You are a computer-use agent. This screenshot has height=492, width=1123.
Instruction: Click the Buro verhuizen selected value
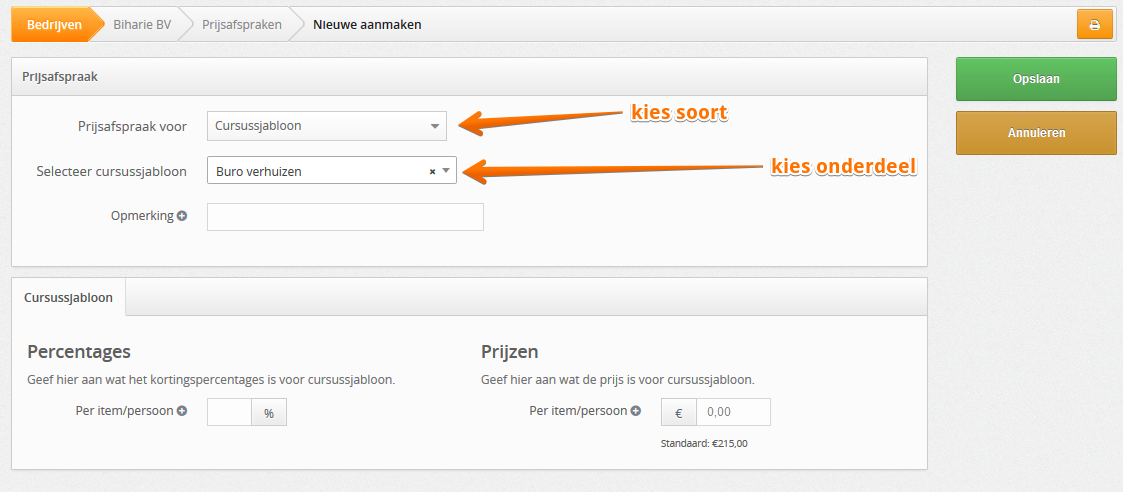click(259, 171)
